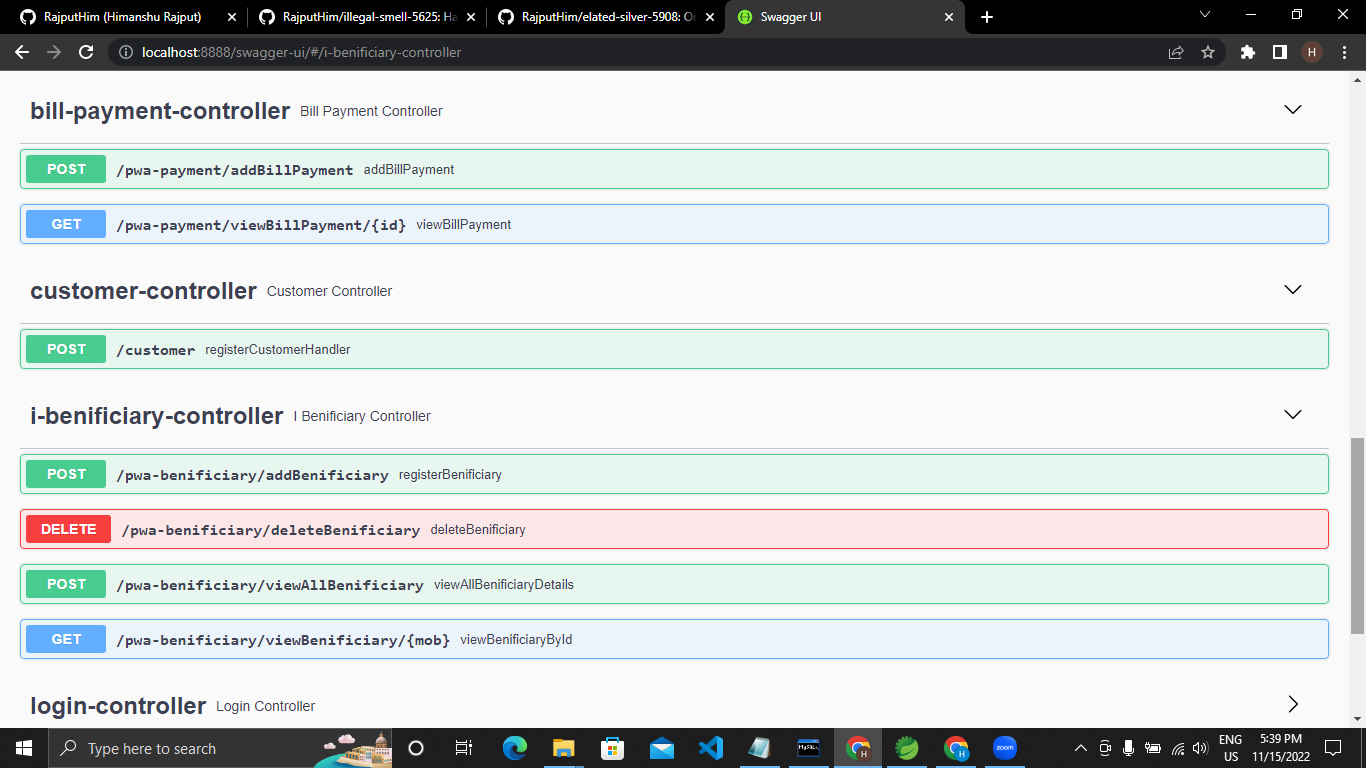Image resolution: width=1366 pixels, height=768 pixels.
Task: Open battery status tray icon
Action: 1153,748
